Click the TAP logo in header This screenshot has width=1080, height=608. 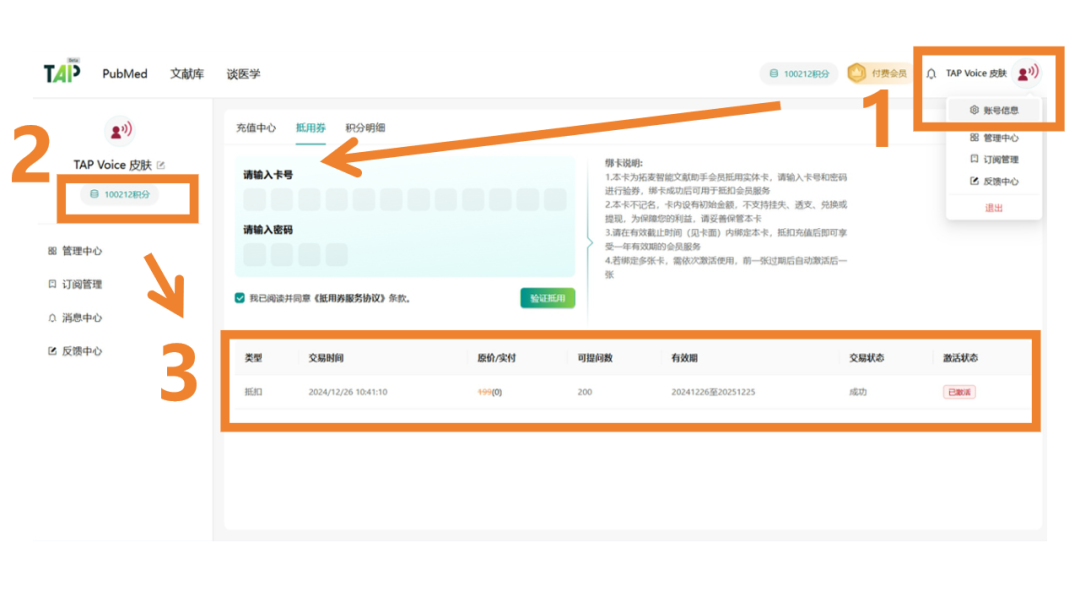pyautogui.click(x=62, y=72)
